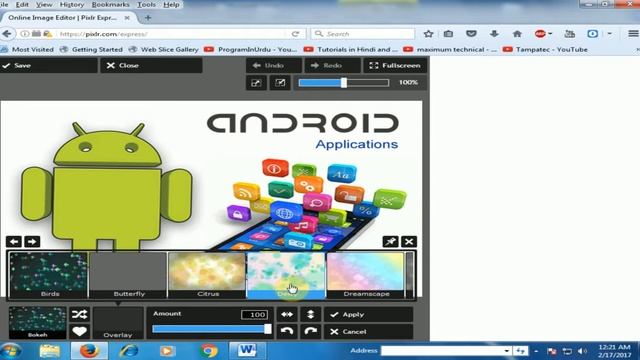
Task: Go back in browser
Action: pyautogui.click(x=7, y=34)
